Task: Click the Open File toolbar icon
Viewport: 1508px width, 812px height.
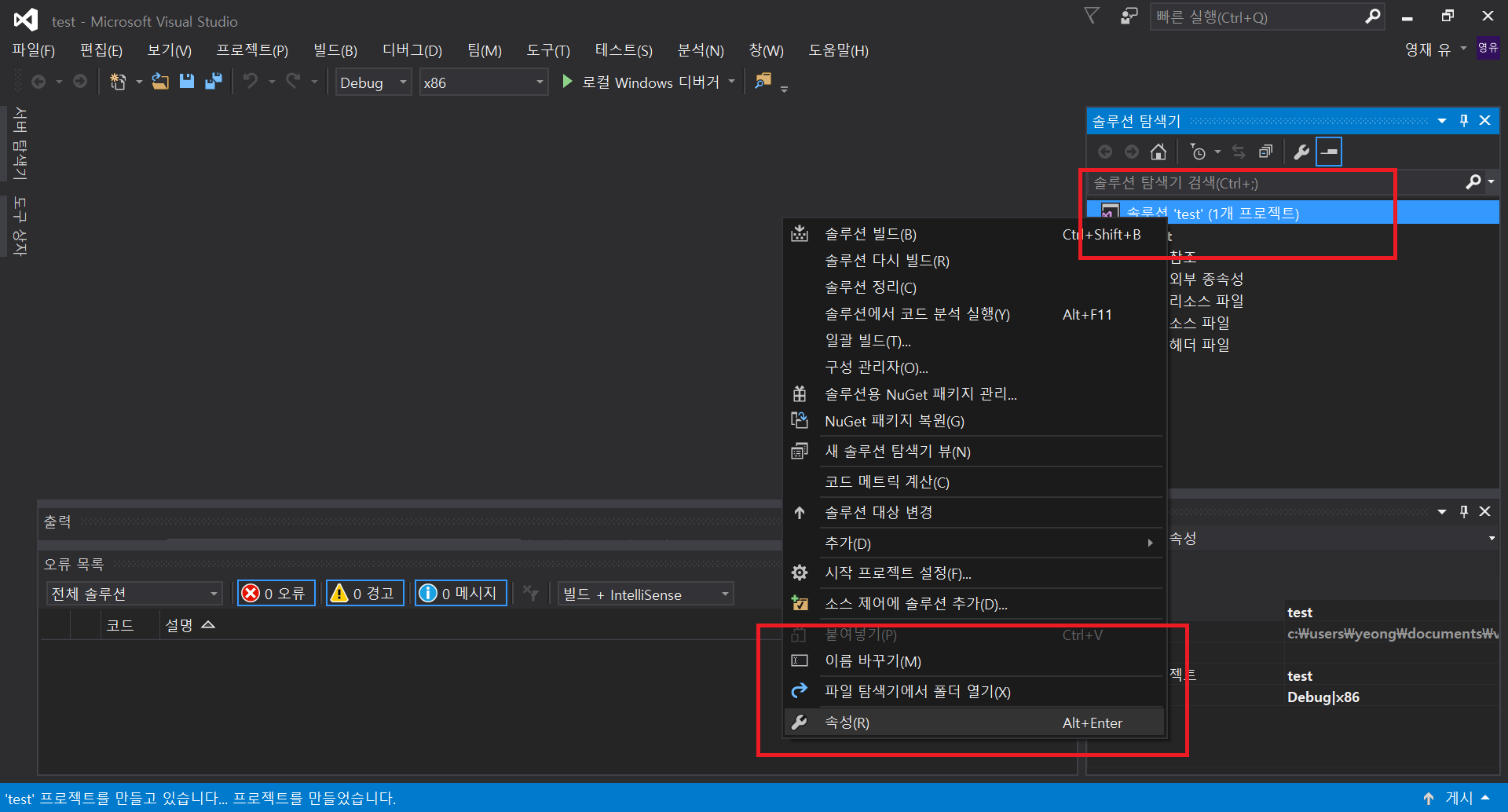Action: 160,82
